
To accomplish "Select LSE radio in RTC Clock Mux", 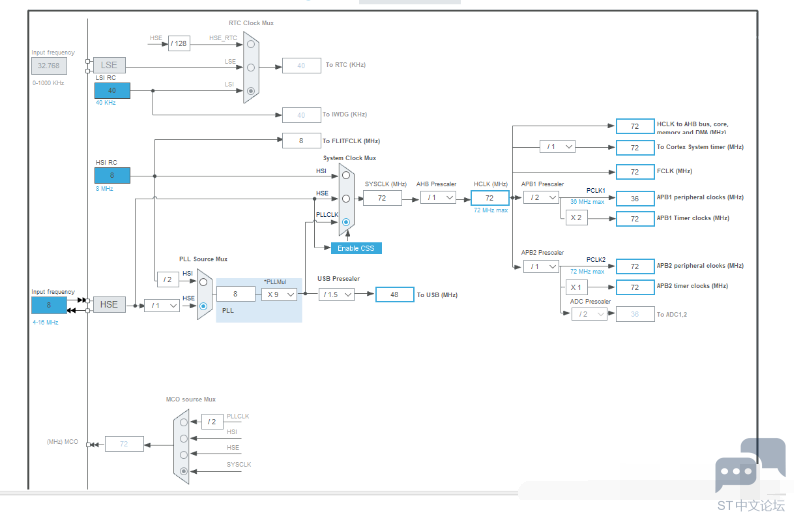I will tap(251, 67).
